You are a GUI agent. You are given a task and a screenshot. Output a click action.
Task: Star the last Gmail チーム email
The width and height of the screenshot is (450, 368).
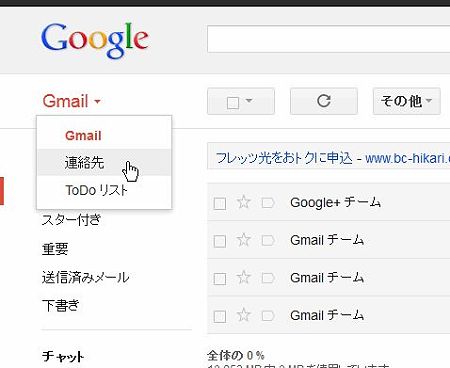point(244,315)
